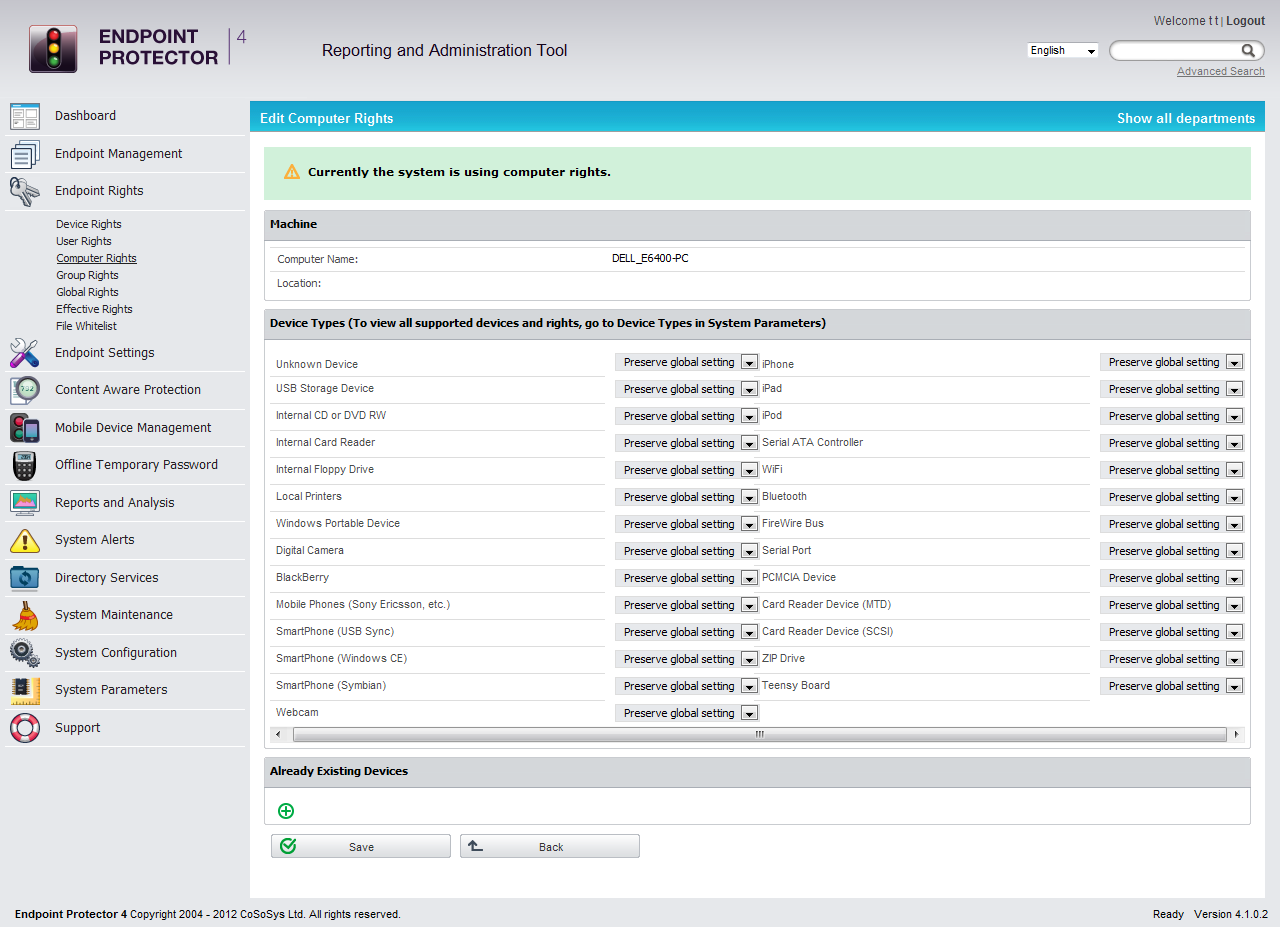Click the Mobile Device Management icon

tap(25, 428)
